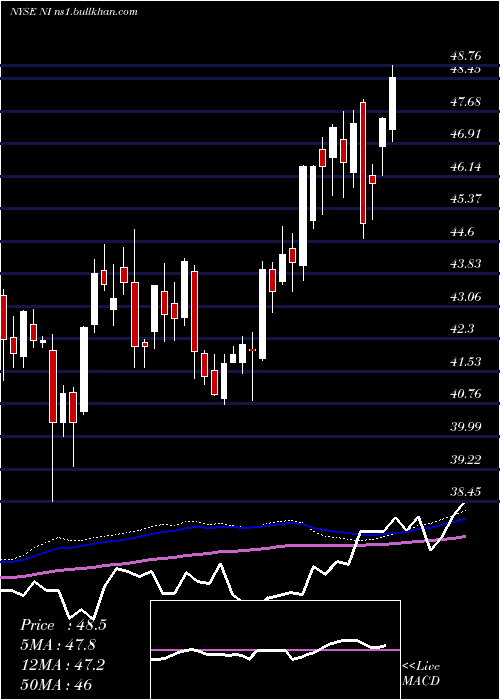Click the Price : 48.5 readout
The width and height of the screenshot is (500, 700).
click(63, 625)
